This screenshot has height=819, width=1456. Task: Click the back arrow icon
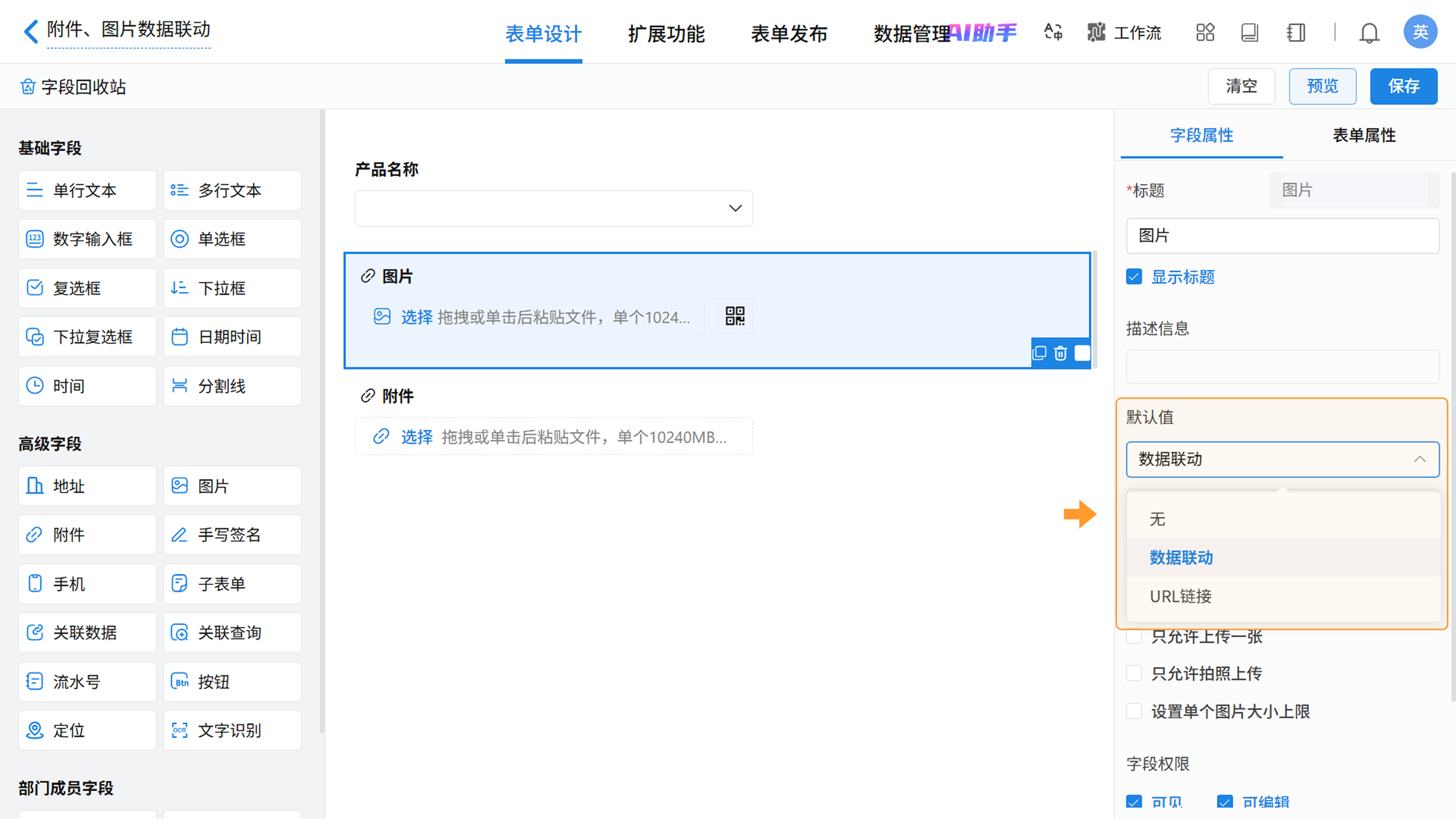31,31
